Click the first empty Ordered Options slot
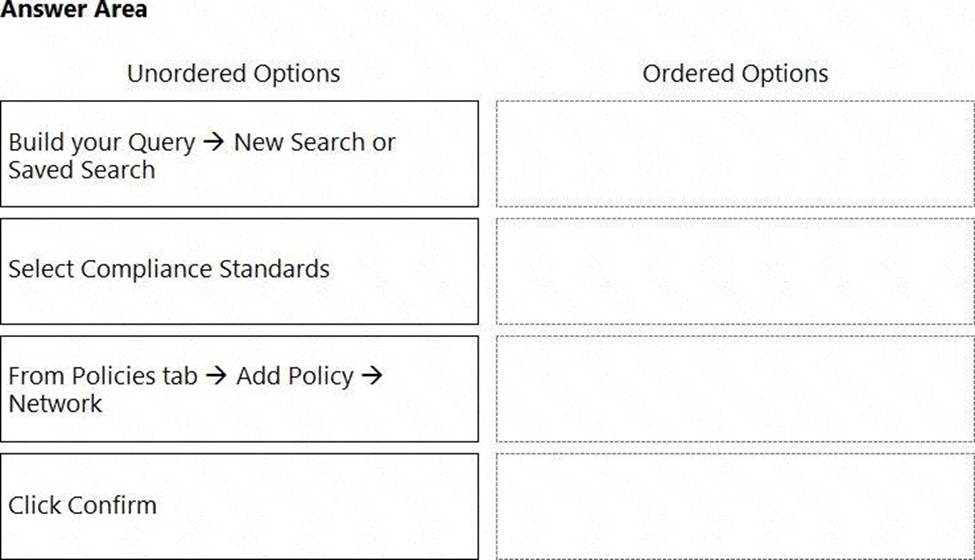Image resolution: width=975 pixels, height=560 pixels. [x=735, y=153]
